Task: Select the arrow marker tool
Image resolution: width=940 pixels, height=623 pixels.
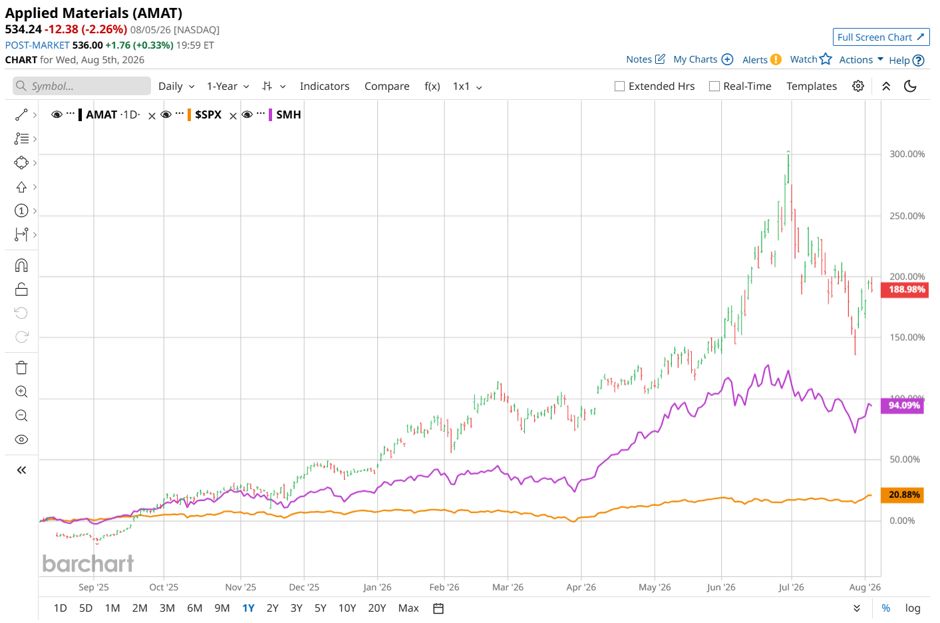Action: click(x=22, y=187)
